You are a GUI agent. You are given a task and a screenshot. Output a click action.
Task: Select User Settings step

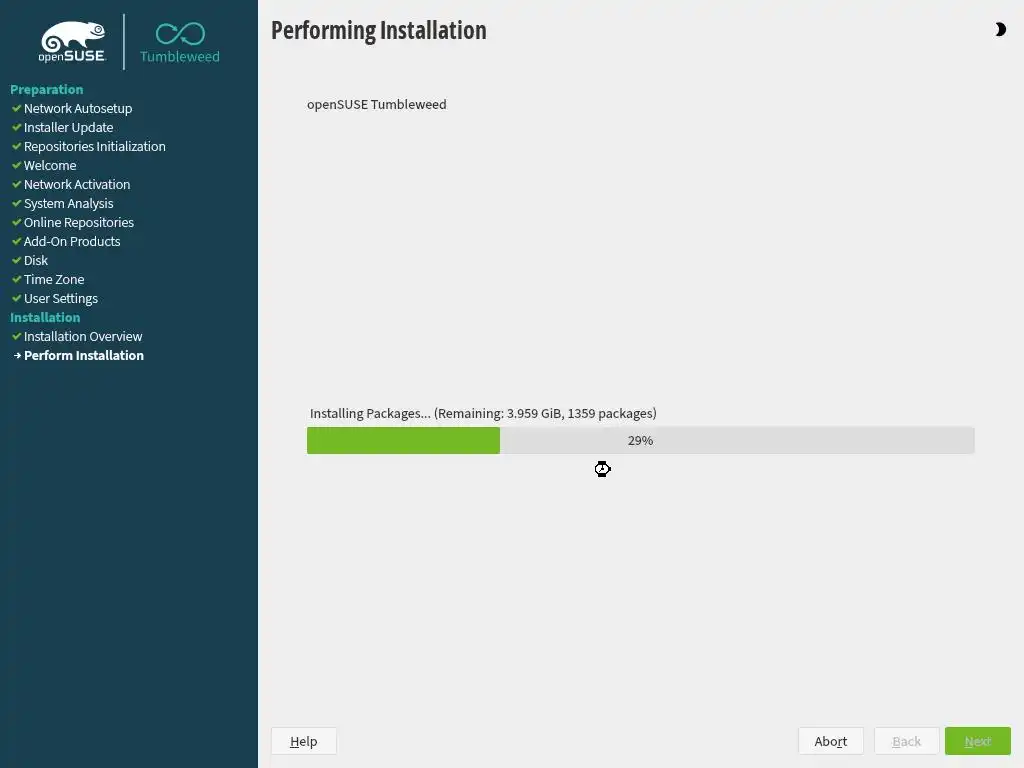(61, 298)
